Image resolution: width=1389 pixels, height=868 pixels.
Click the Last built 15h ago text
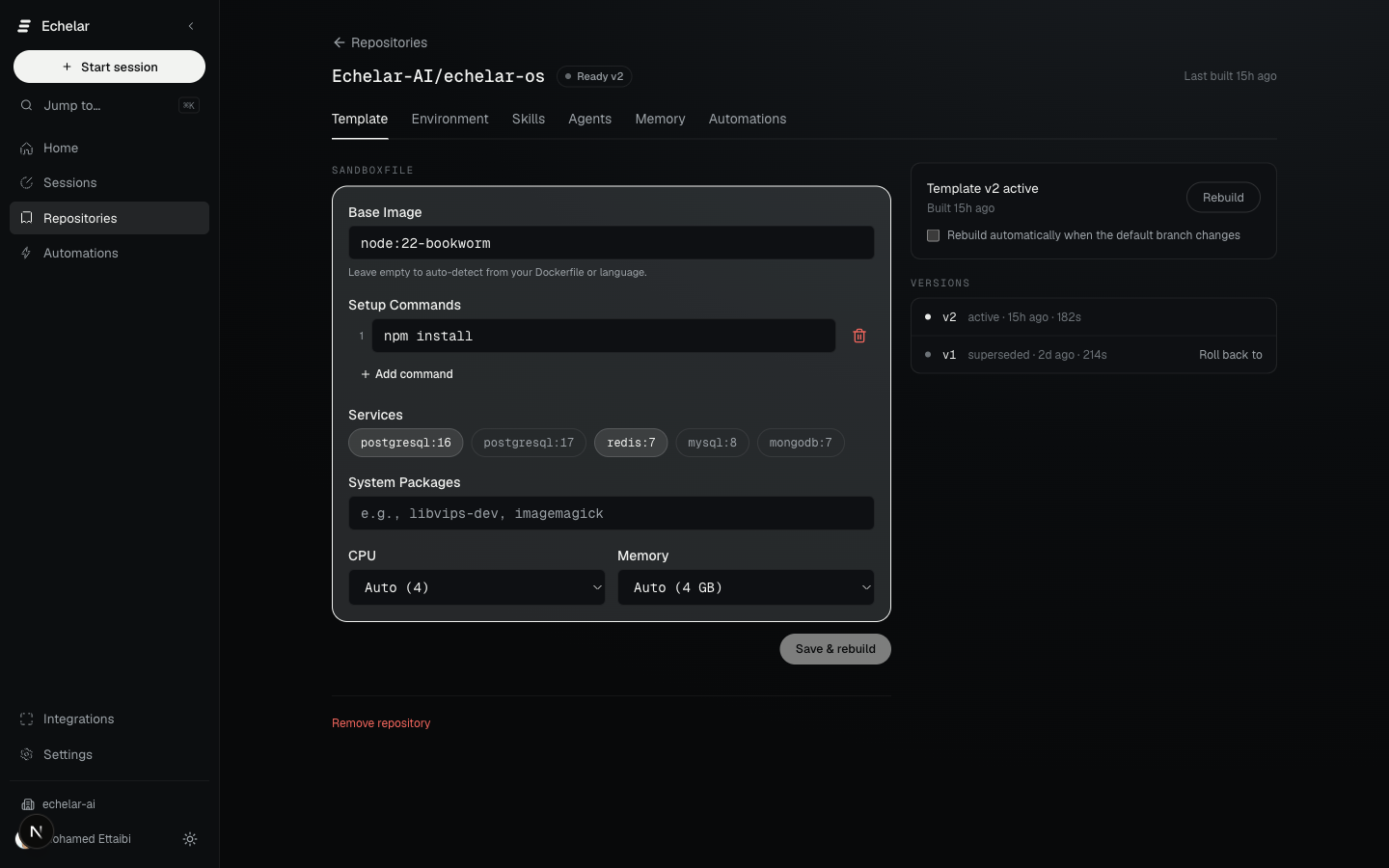(1230, 76)
